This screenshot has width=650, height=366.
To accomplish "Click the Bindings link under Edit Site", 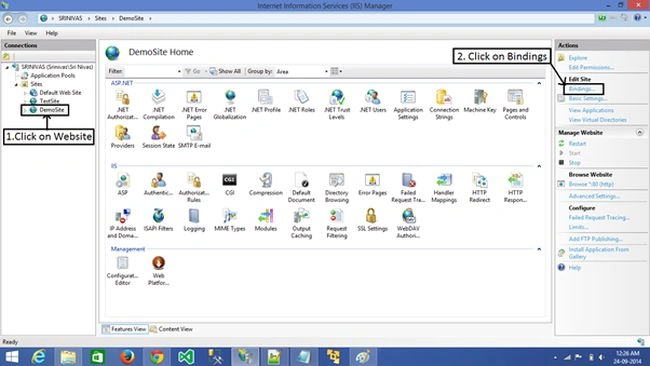I will [x=582, y=89].
